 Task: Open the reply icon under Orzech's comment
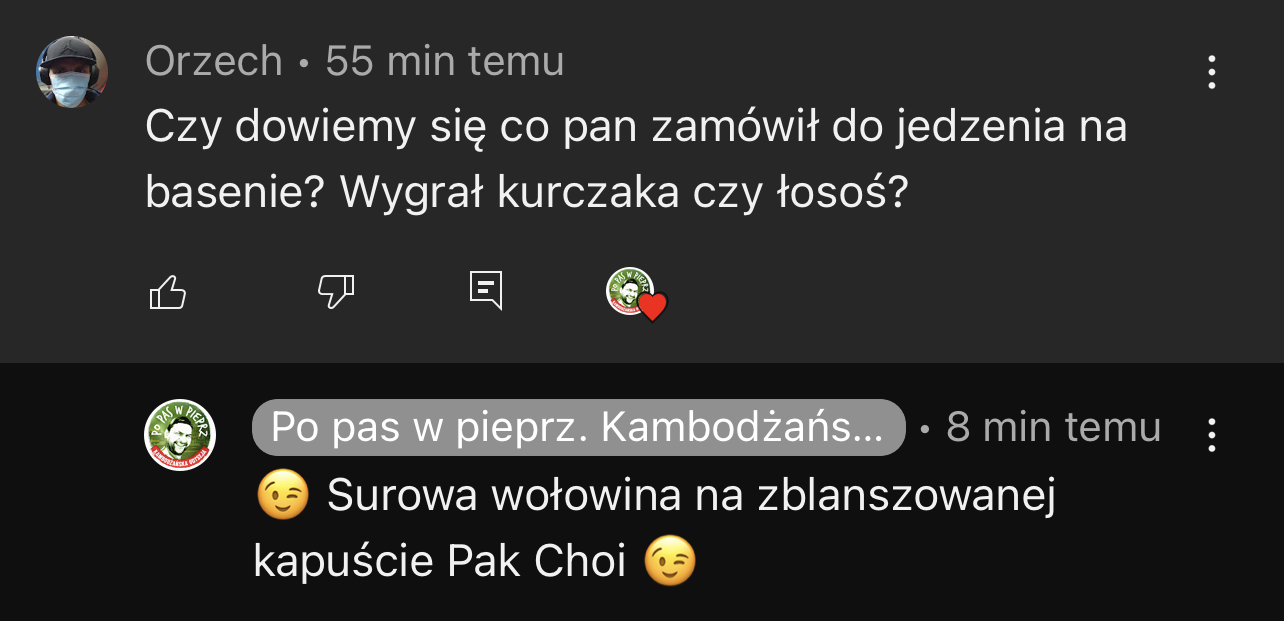(486, 290)
